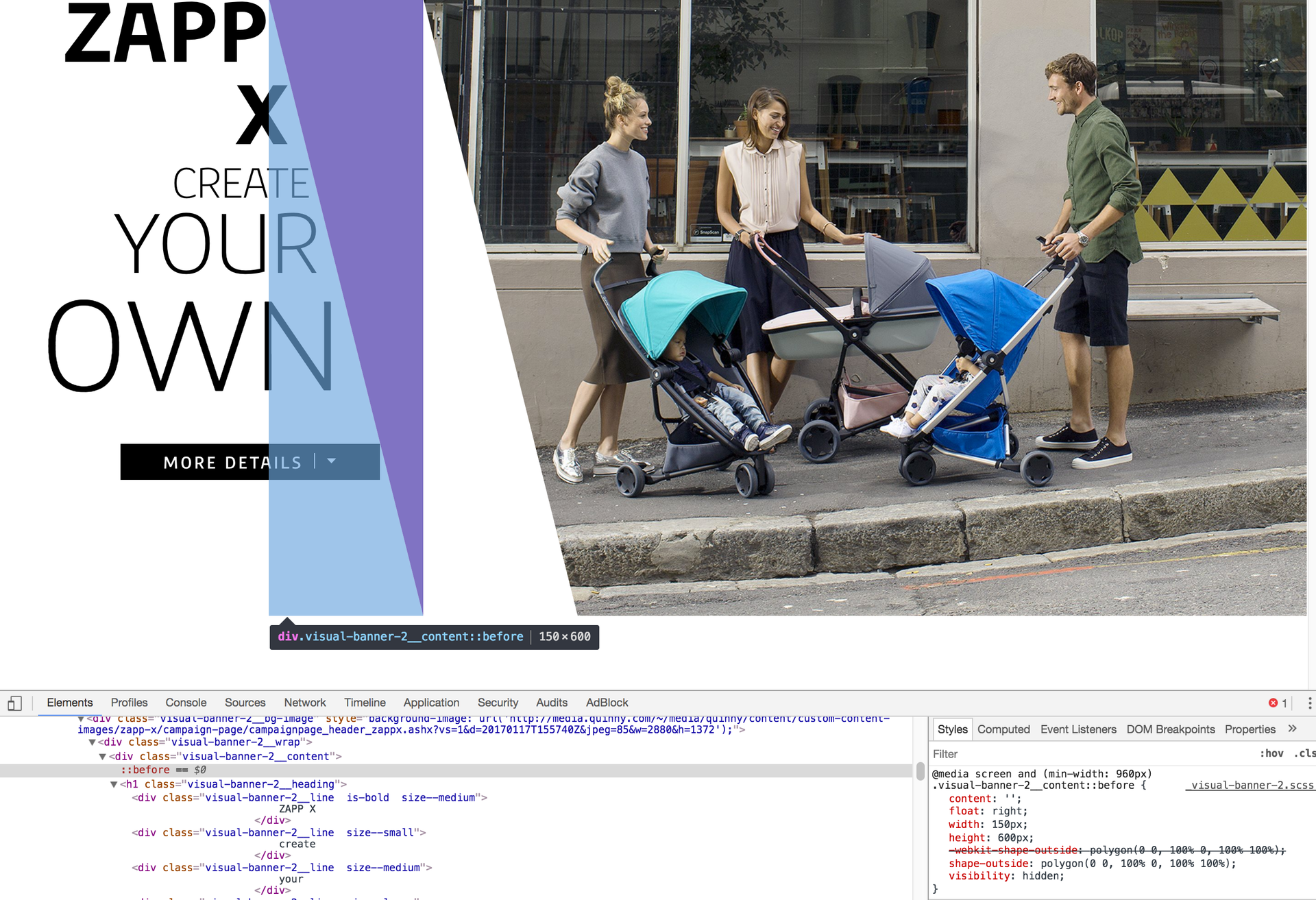Open the Application tab
This screenshot has height=900, width=1316.
431,703
